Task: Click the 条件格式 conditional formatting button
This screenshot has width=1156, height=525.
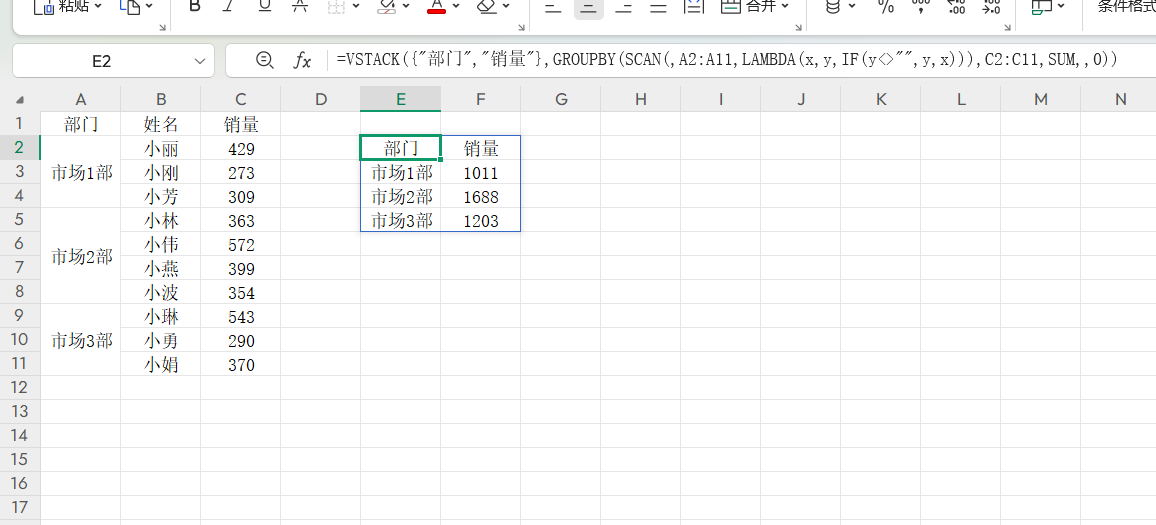Action: (x=1125, y=7)
